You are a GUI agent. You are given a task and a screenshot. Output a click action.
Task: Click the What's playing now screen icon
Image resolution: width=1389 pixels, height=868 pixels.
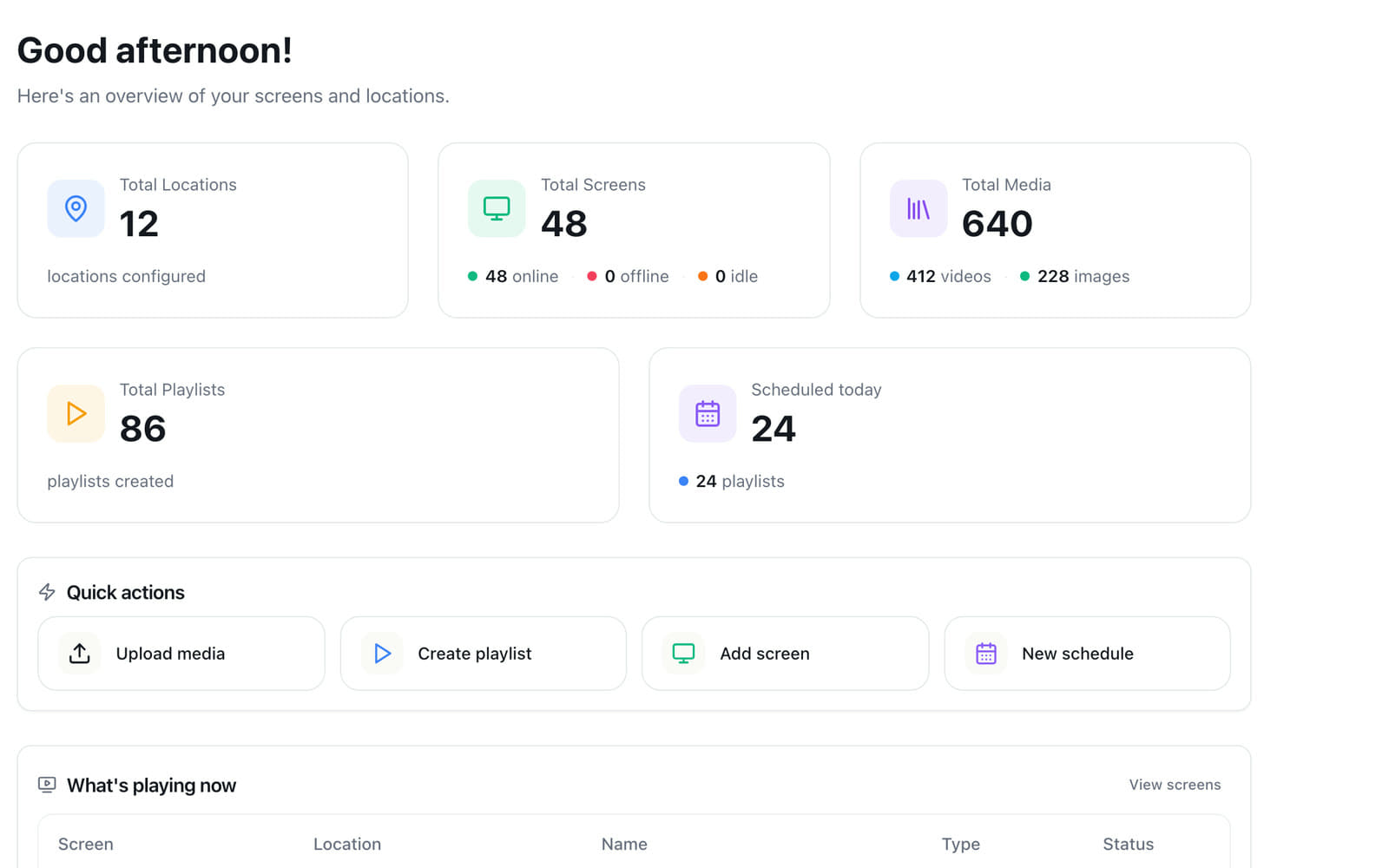[x=47, y=785]
